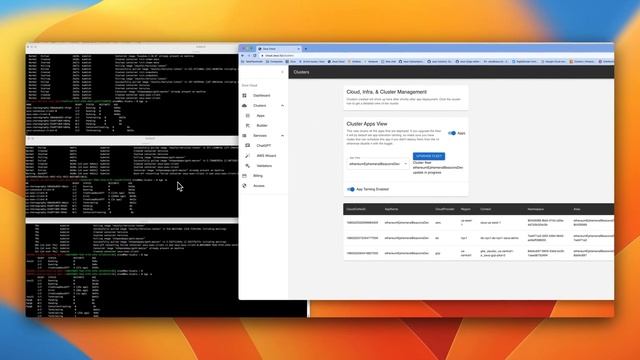This screenshot has height=360, width=640.
Task: Click the Context column header
Action: (485, 209)
